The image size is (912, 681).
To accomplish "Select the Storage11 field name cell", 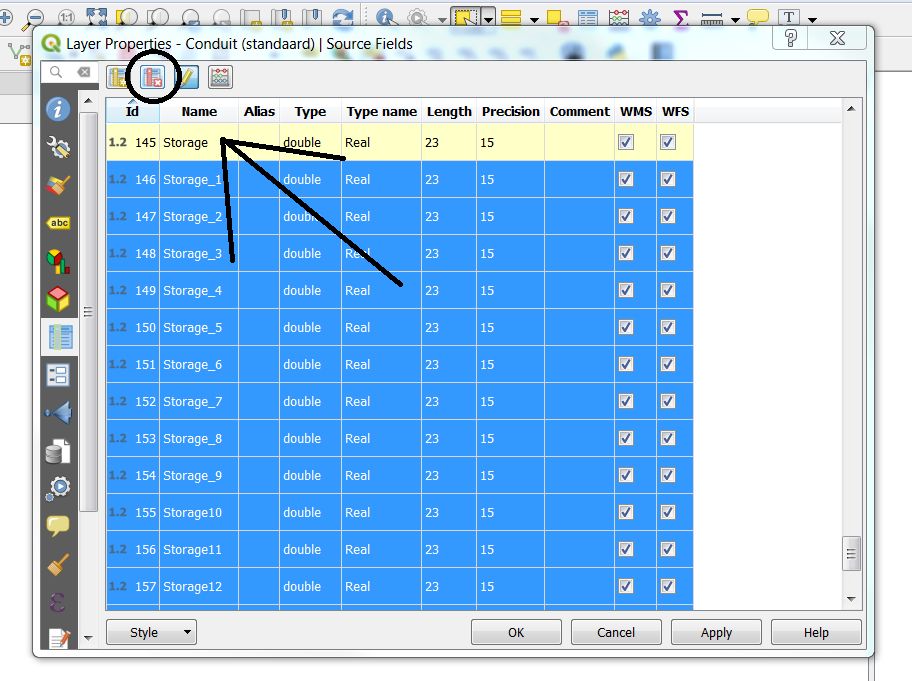I will coord(199,549).
